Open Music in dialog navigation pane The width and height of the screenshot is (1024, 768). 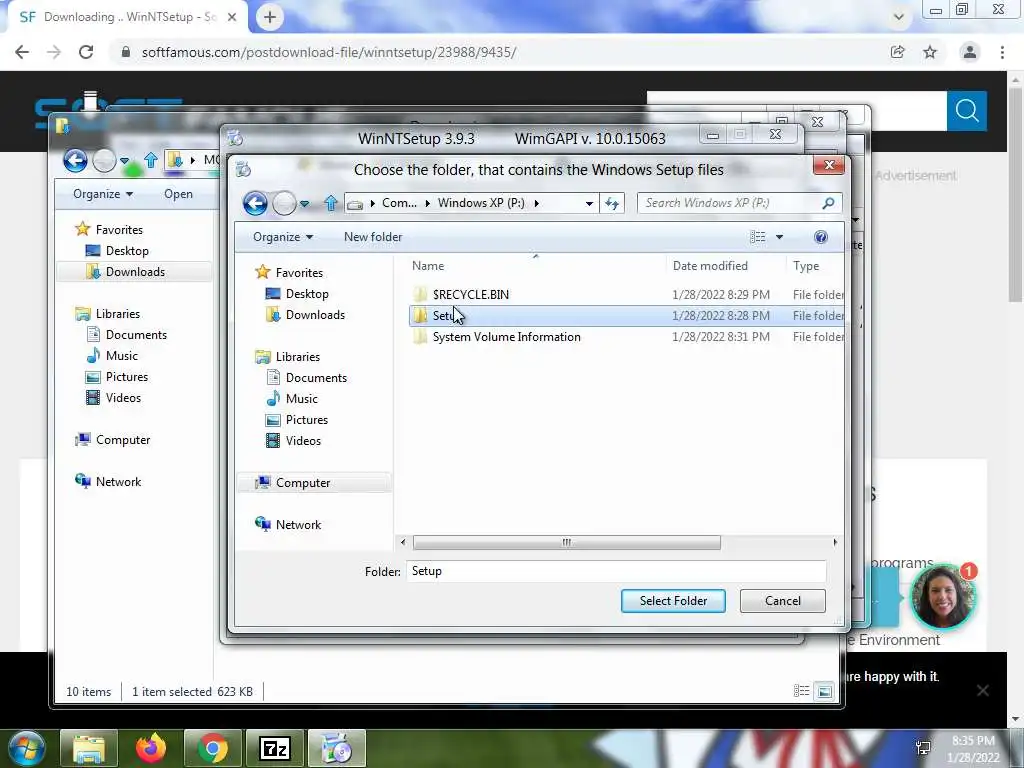301,398
